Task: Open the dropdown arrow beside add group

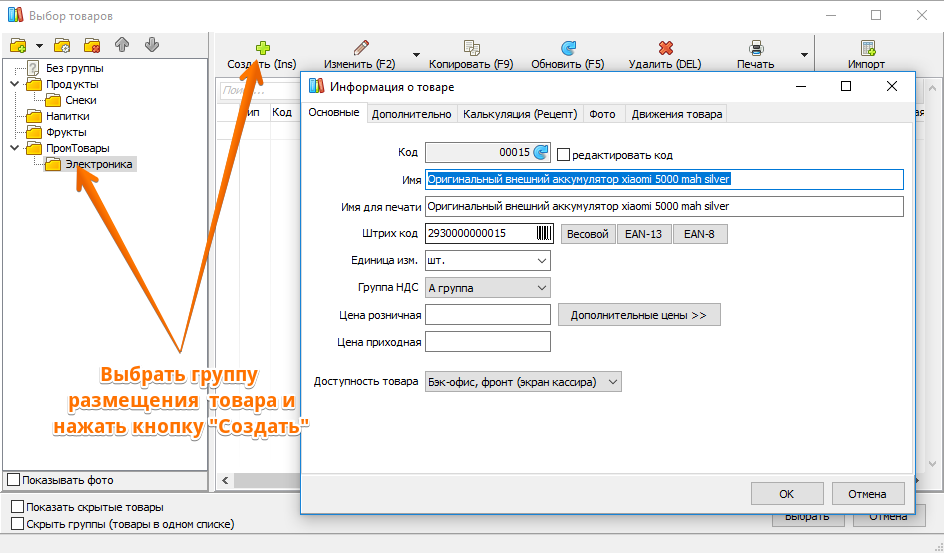Action: [39, 46]
